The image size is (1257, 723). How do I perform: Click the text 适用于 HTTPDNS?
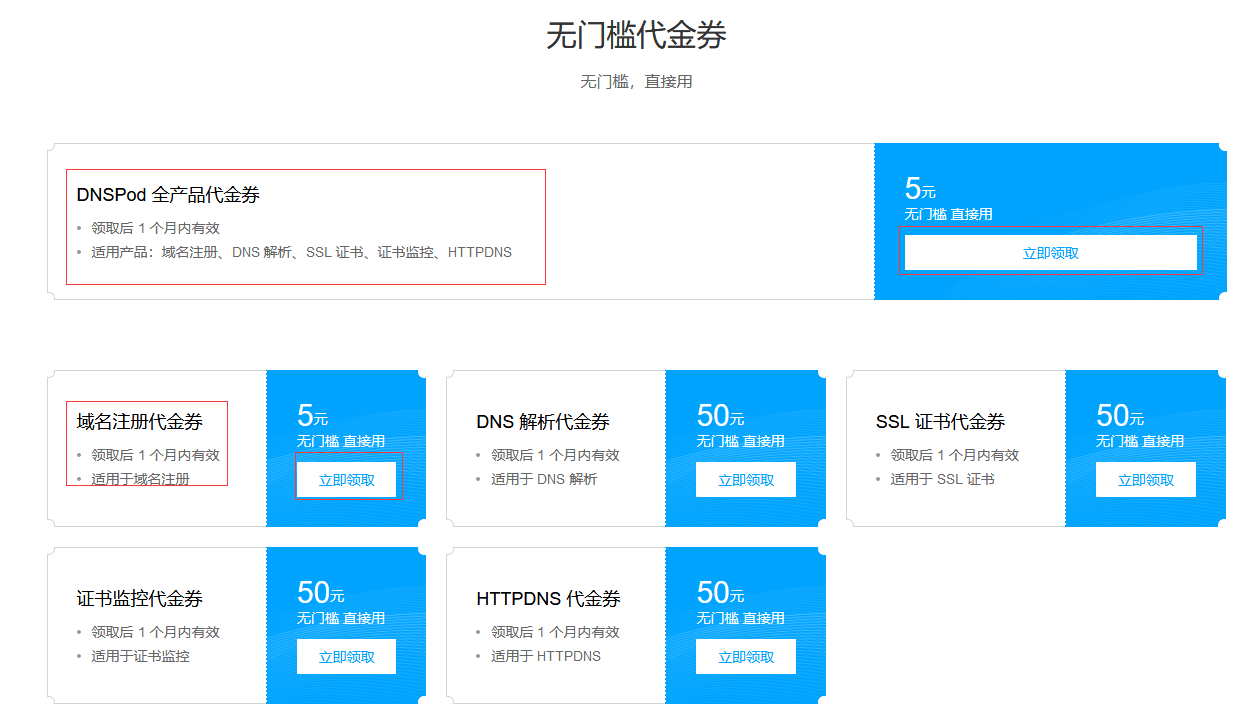(546, 656)
